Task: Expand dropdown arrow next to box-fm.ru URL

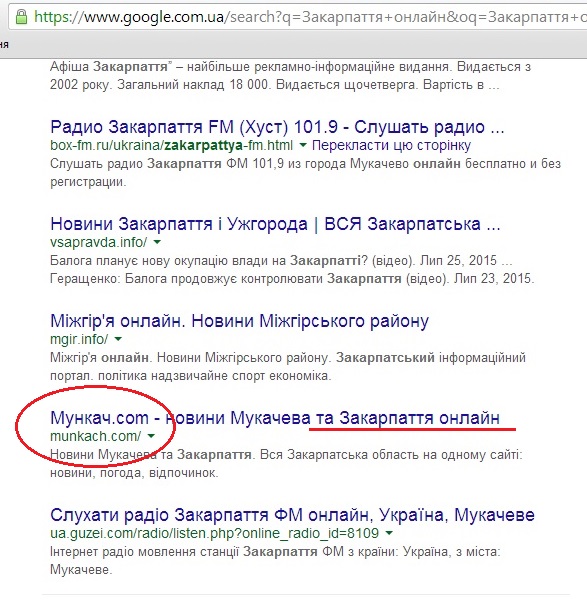Action: point(303,145)
